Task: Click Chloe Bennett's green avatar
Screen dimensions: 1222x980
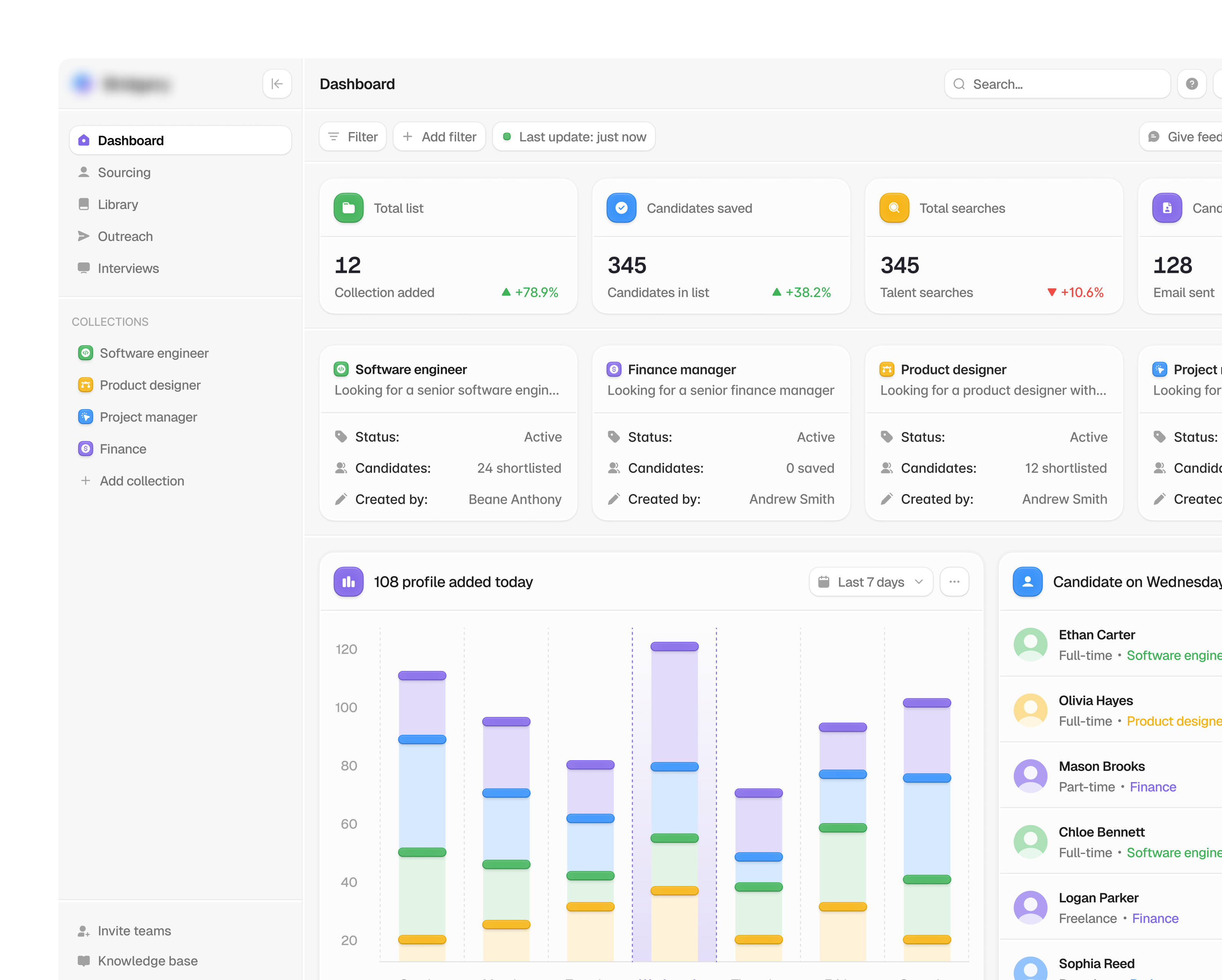Action: click(x=1030, y=842)
